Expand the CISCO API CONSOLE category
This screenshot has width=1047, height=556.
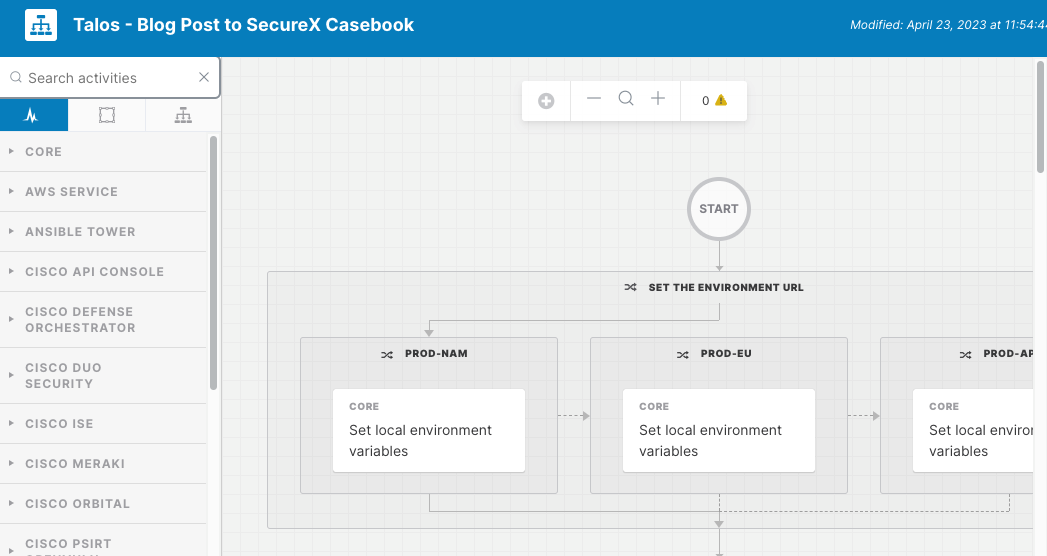[103, 272]
